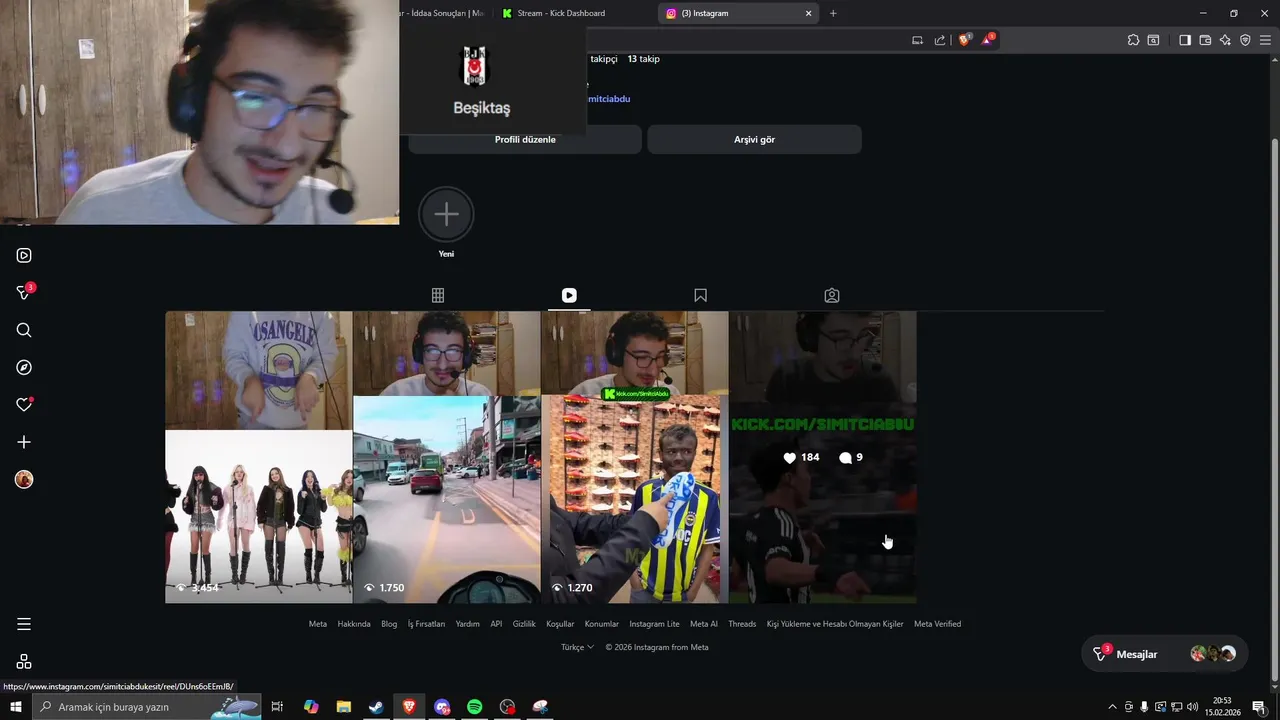1280x720 pixels.
Task: Expand hidden system tray icons chevron
Action: (1112, 707)
